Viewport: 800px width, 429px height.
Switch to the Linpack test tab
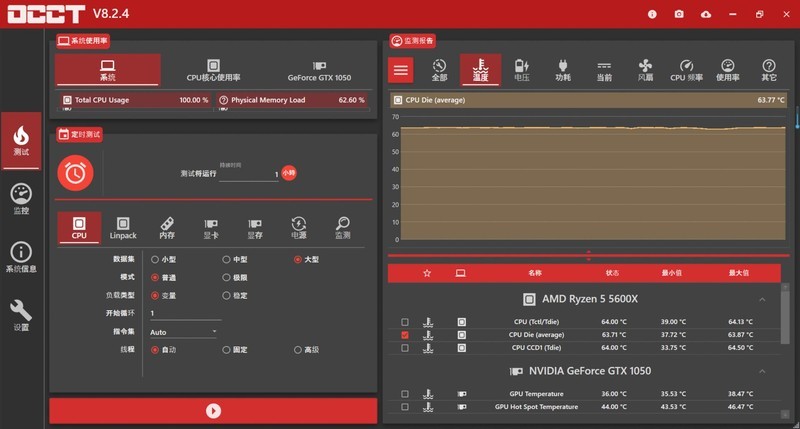(x=122, y=228)
